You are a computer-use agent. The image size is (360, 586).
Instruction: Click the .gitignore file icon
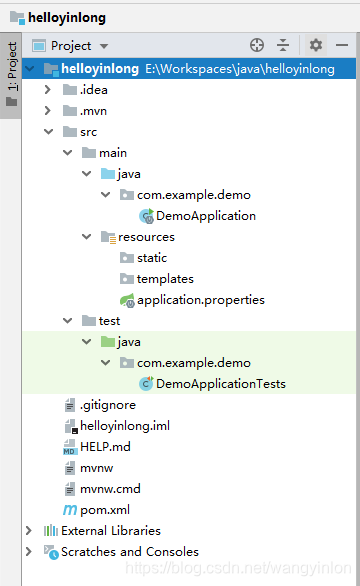tap(70, 405)
